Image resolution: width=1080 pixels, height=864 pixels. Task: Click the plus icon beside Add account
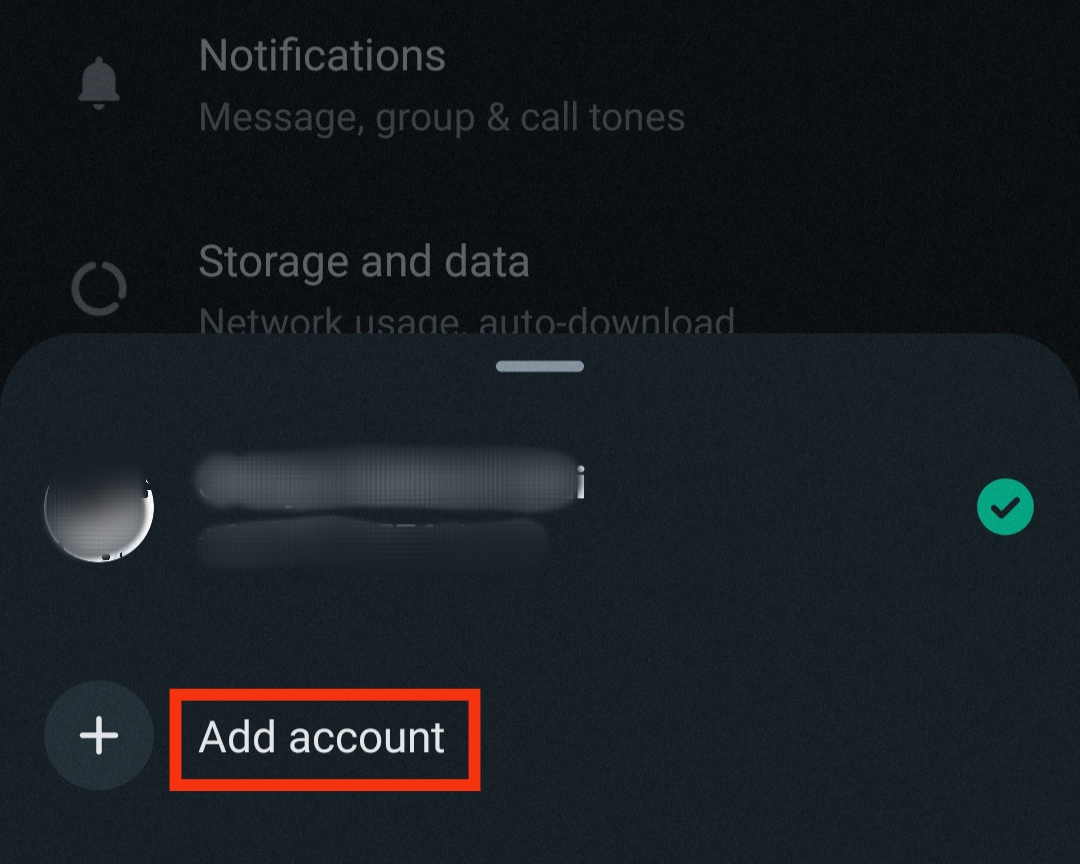pos(99,735)
